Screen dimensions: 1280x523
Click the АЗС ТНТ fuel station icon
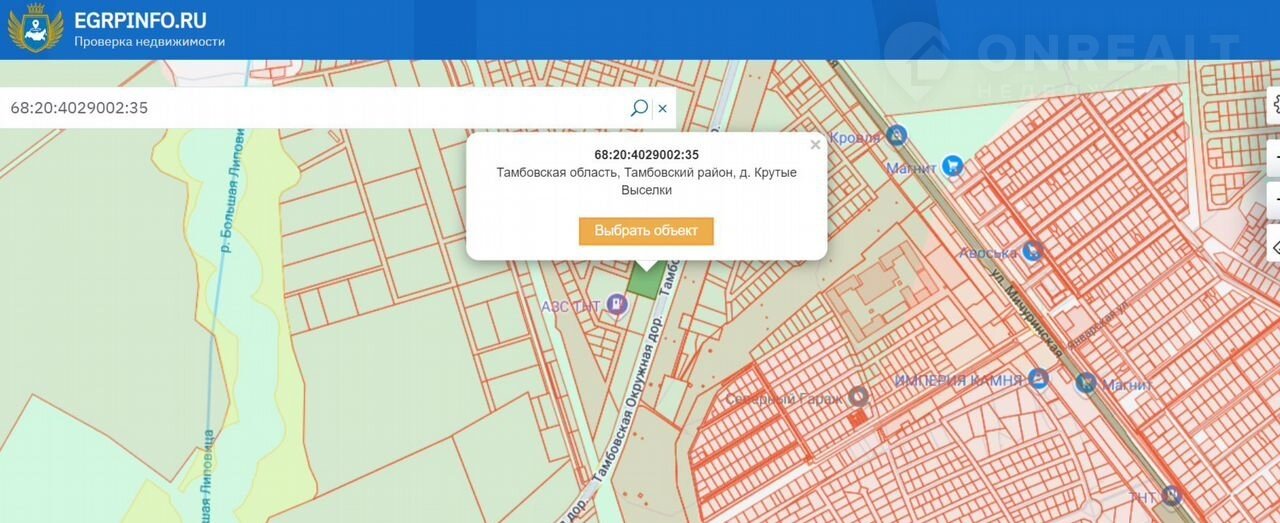[x=617, y=306]
